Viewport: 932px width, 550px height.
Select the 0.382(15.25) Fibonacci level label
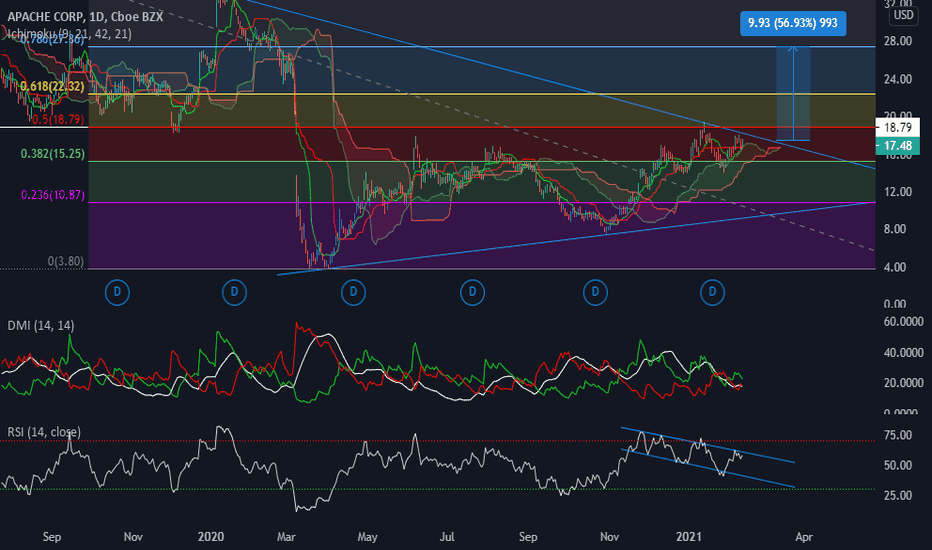(x=52, y=154)
